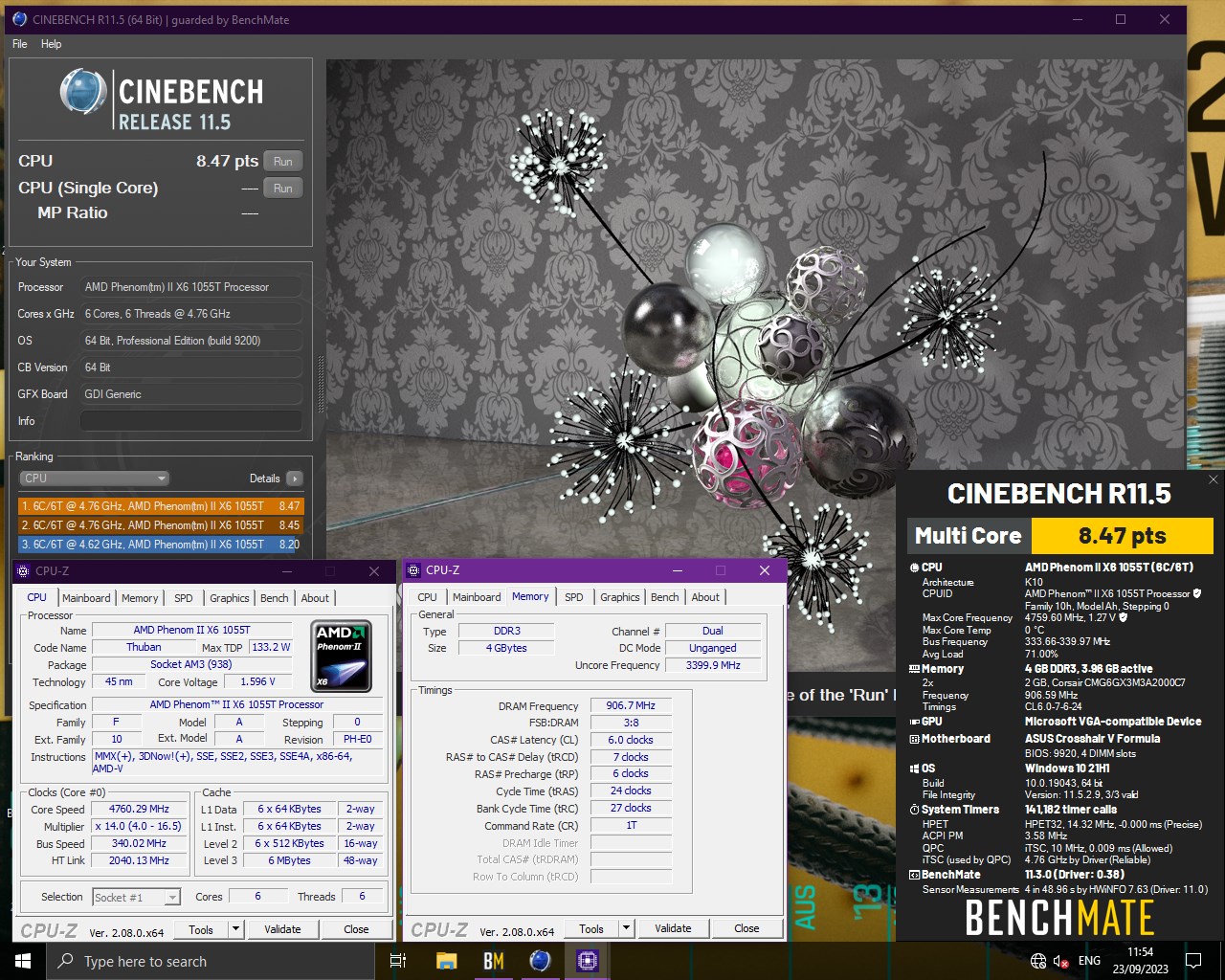This screenshot has height=980, width=1225.
Task: Click the taskbar search box
Action: coord(211,961)
